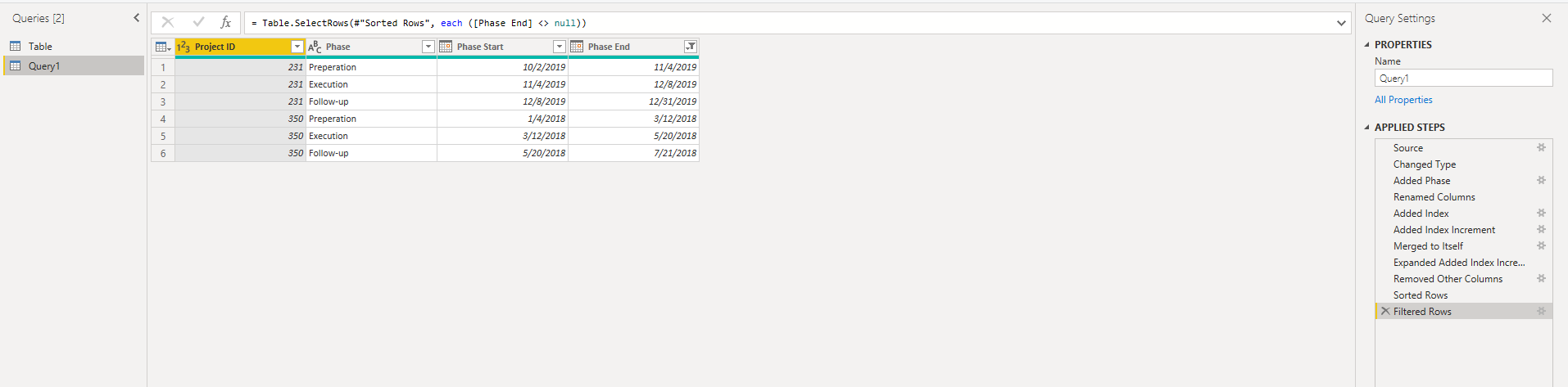Collapse the PROPERTIES section
This screenshot has height=387, width=1568.
click(1366, 45)
